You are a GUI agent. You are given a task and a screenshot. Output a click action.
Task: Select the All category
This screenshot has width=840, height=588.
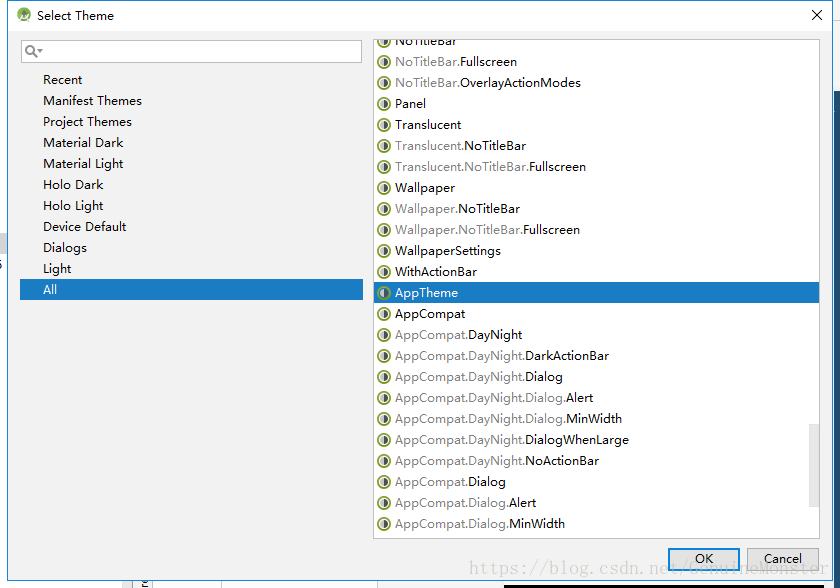[191, 290]
